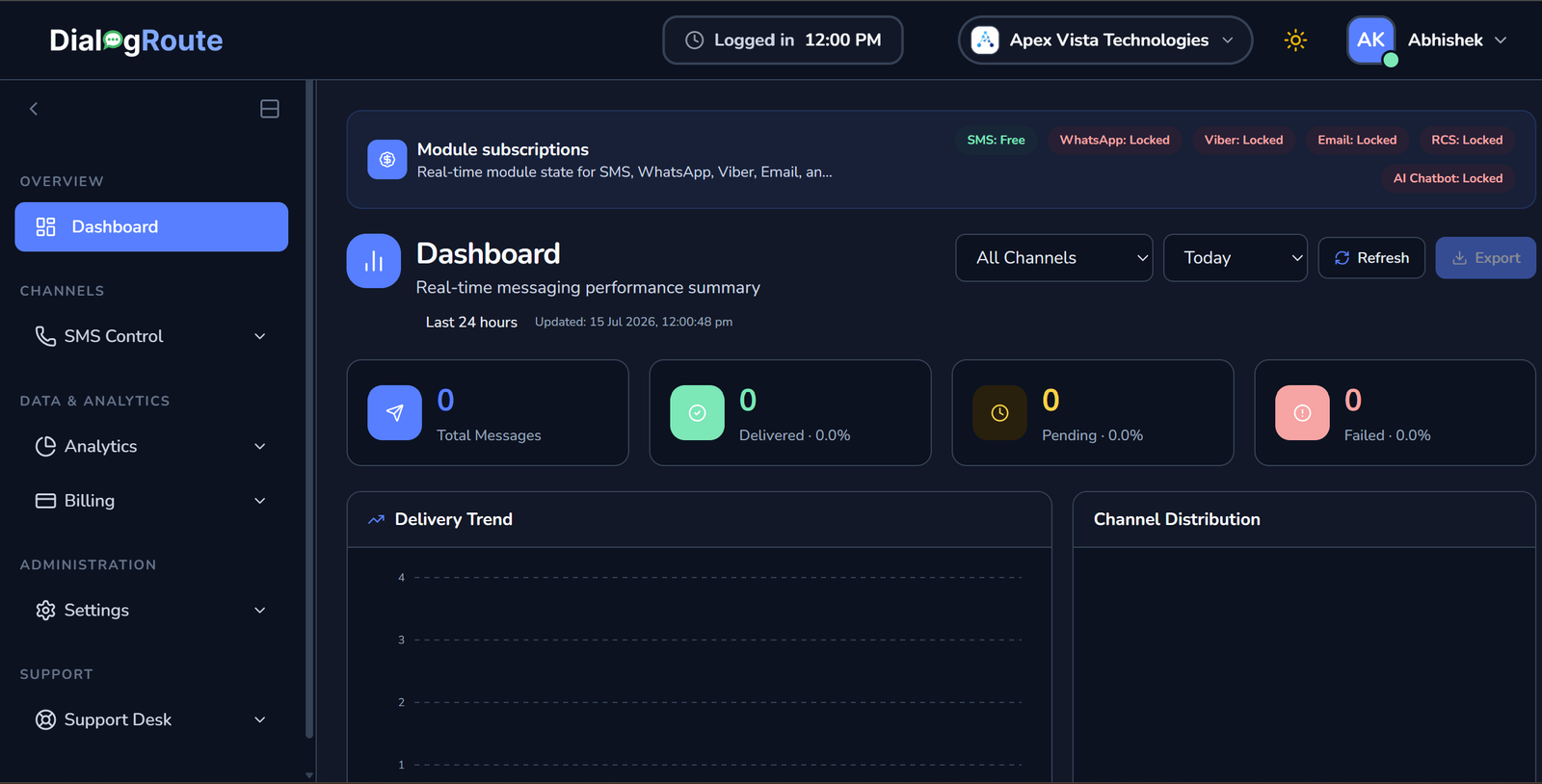Click the sidebar scrollbar down arrow
The height and width of the screenshot is (784, 1542).
[x=309, y=774]
